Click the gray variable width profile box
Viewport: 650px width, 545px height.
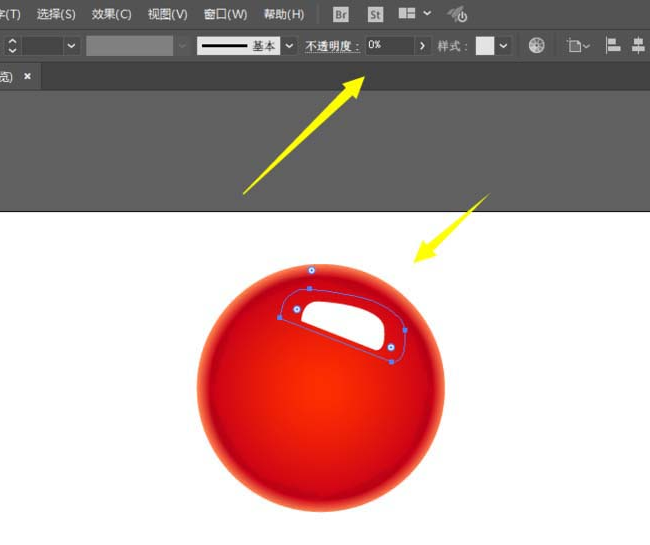(129, 46)
